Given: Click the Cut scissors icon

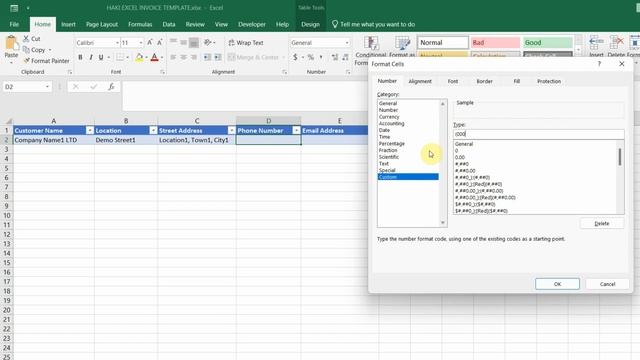Looking at the screenshot, I should [26, 39].
